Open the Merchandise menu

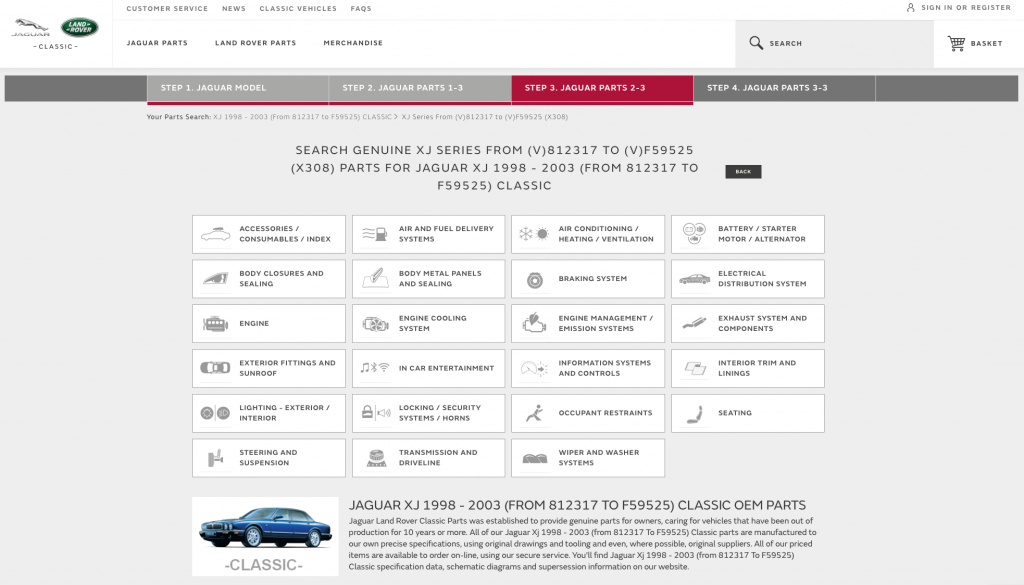353,43
